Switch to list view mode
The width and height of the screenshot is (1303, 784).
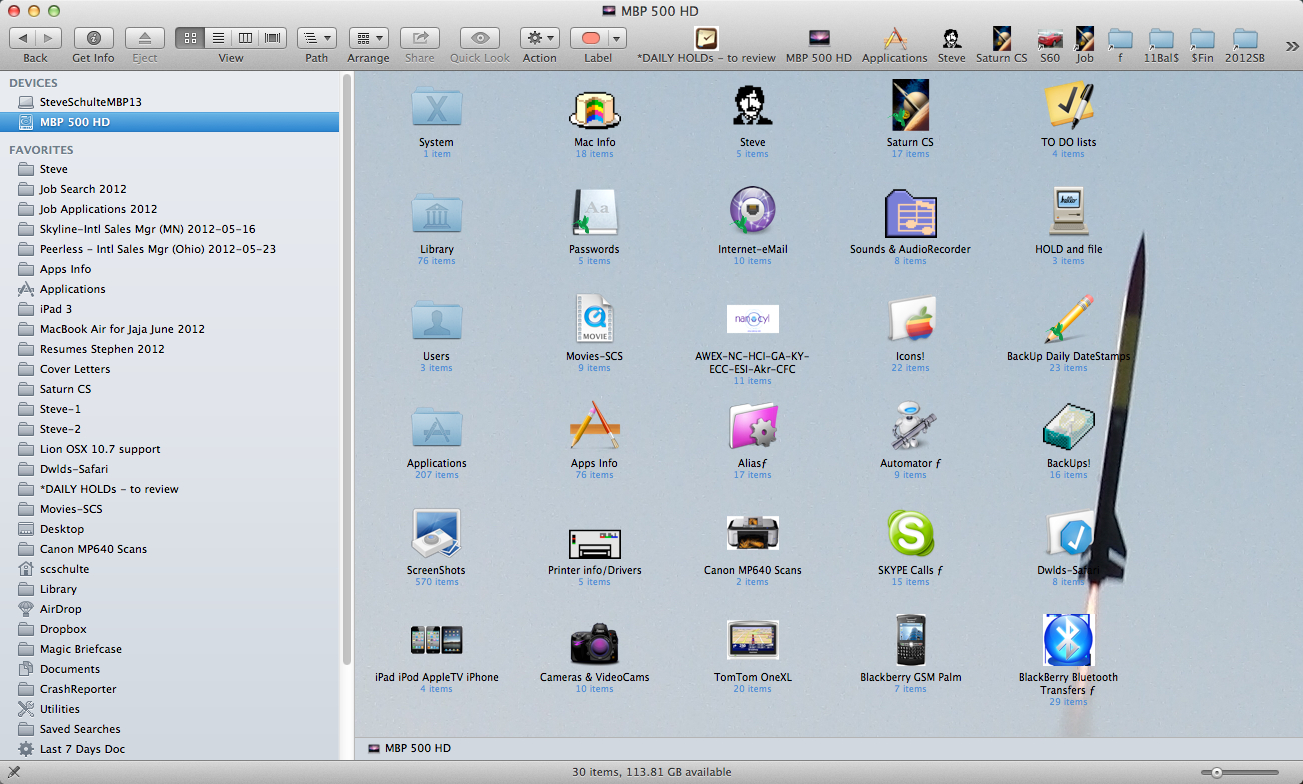click(x=217, y=38)
